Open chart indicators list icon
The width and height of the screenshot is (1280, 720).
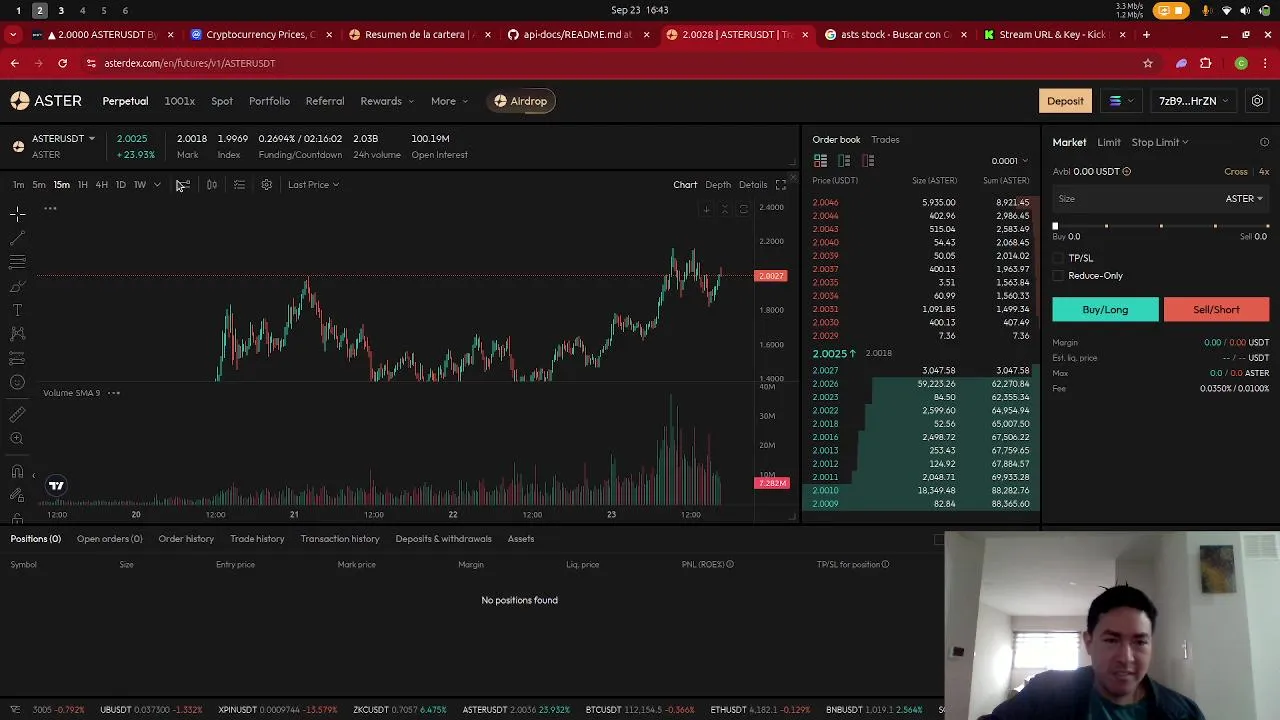click(239, 185)
